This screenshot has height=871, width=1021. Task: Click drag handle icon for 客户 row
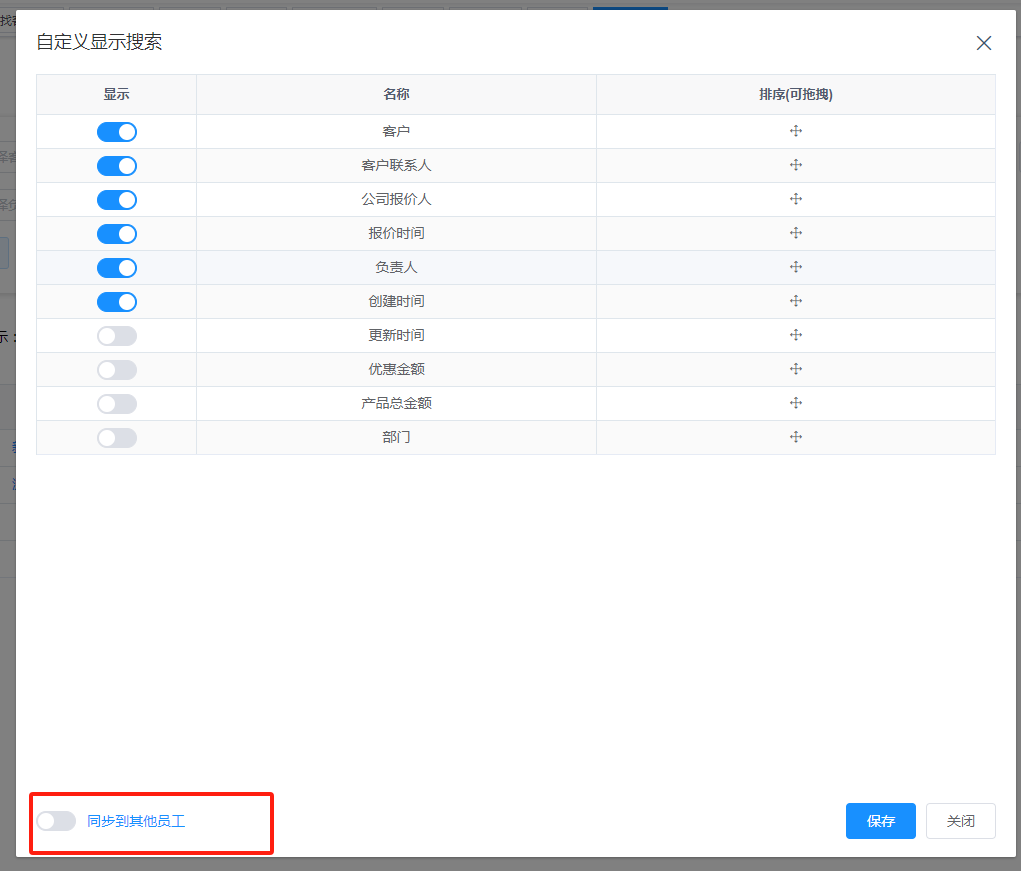(796, 131)
